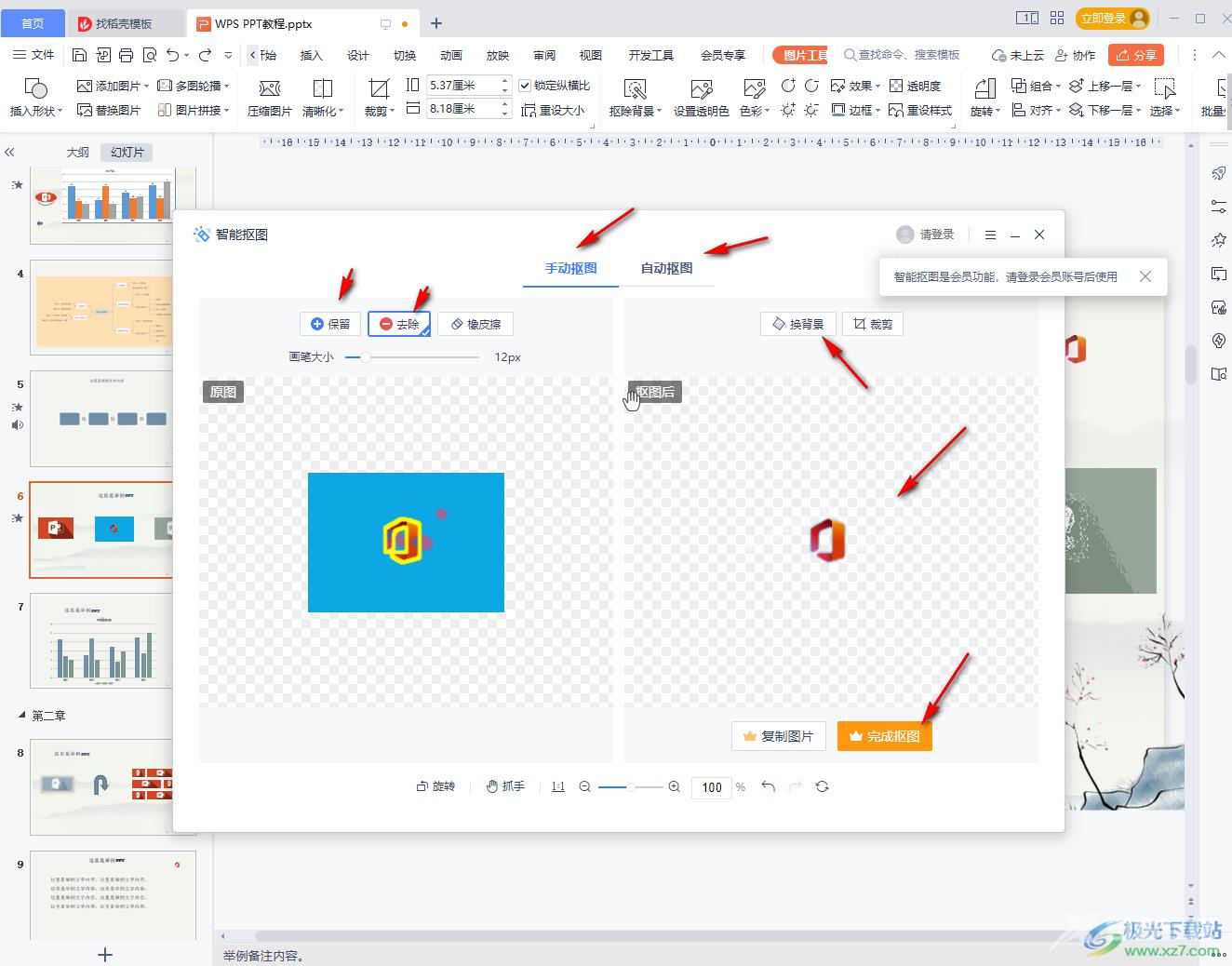The image size is (1232, 966).
Task: Select slide 4 thumbnail with mind map
Action: (101, 307)
